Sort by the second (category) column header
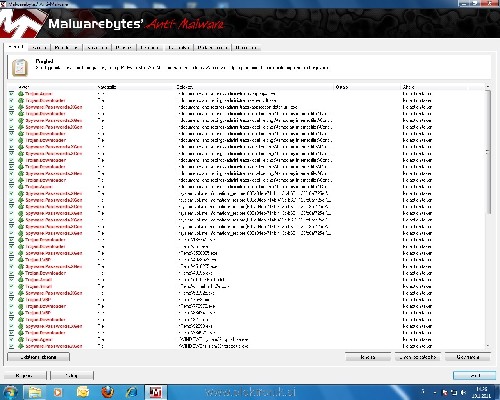The width and height of the screenshot is (500, 400). tap(135, 87)
